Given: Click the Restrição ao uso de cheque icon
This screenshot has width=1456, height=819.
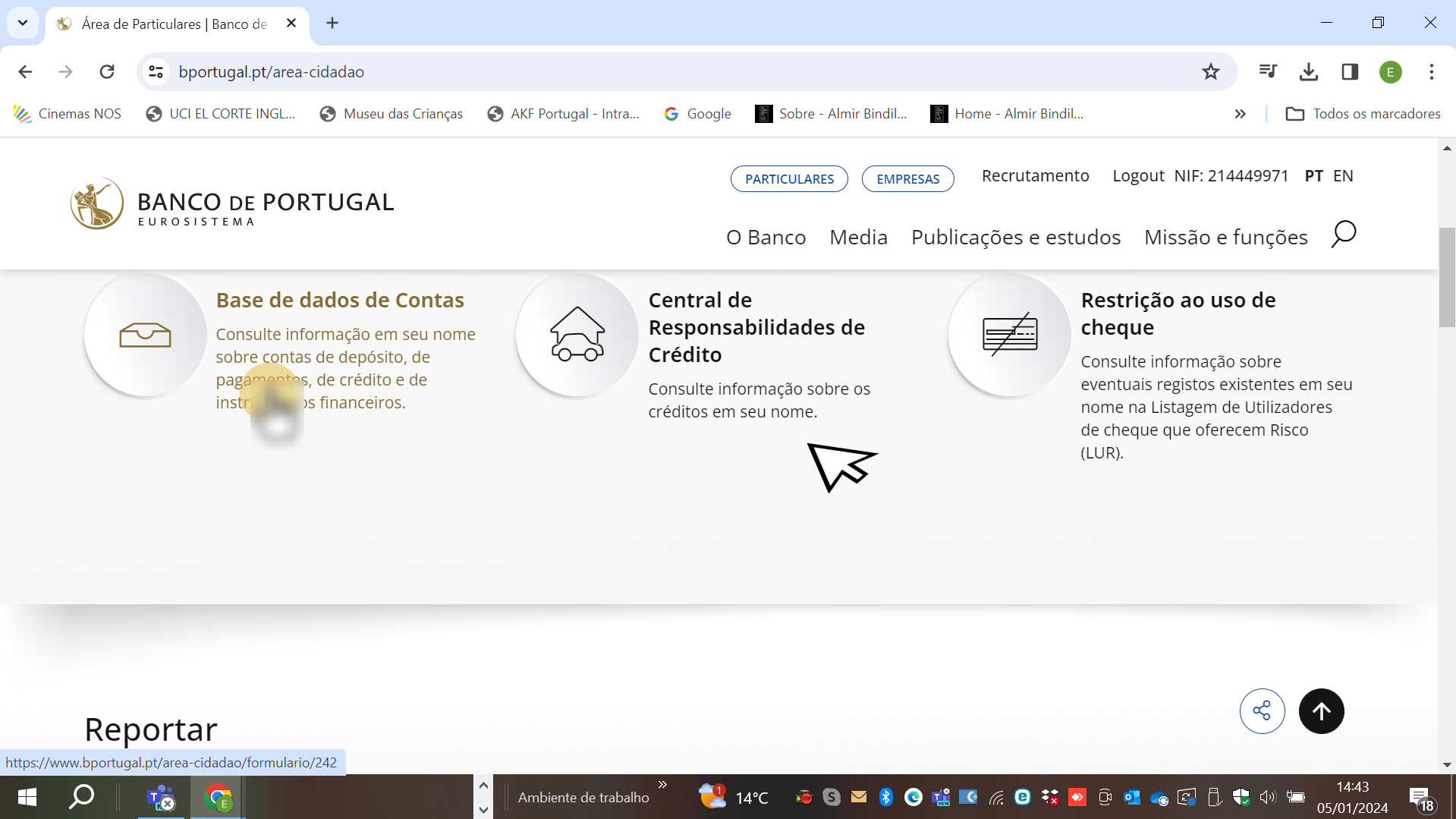Looking at the screenshot, I should tap(1009, 335).
